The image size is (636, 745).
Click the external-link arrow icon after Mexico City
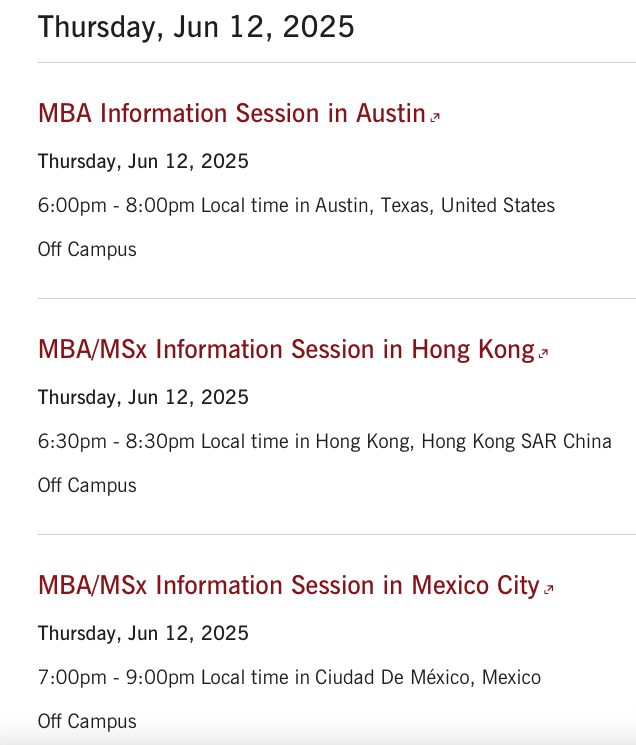coord(549,589)
